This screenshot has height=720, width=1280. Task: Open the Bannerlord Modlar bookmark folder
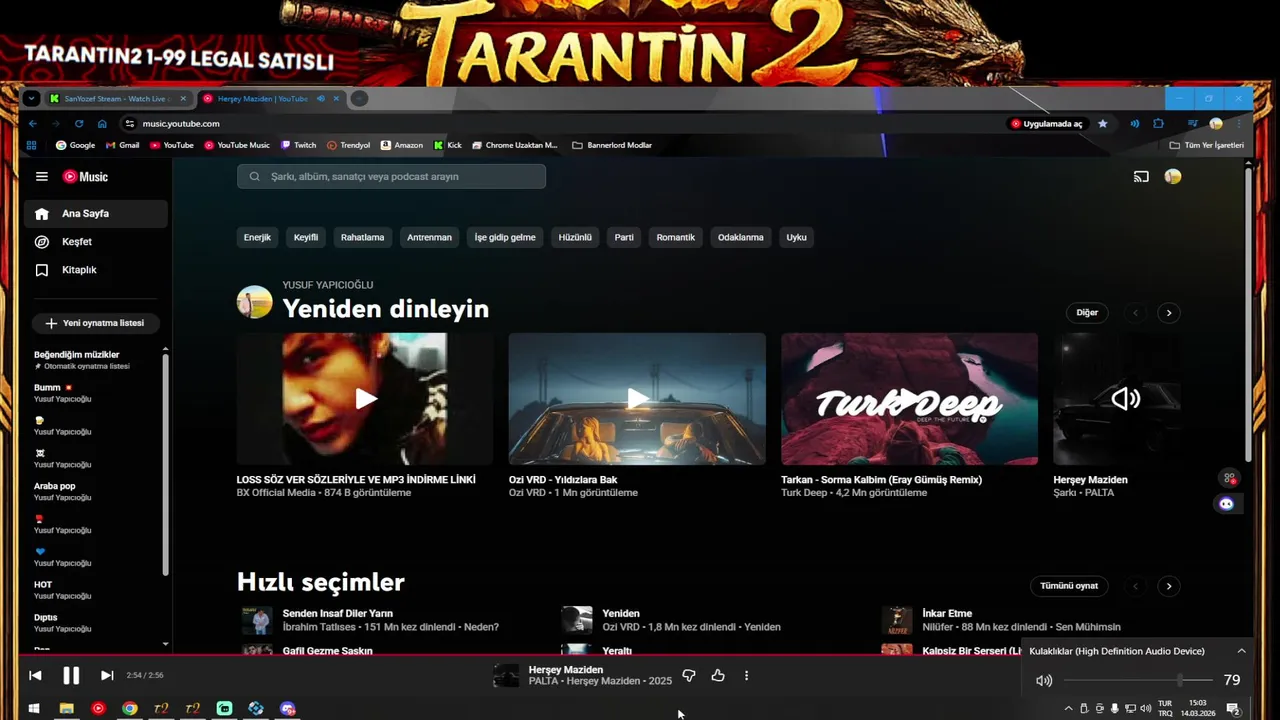[612, 145]
